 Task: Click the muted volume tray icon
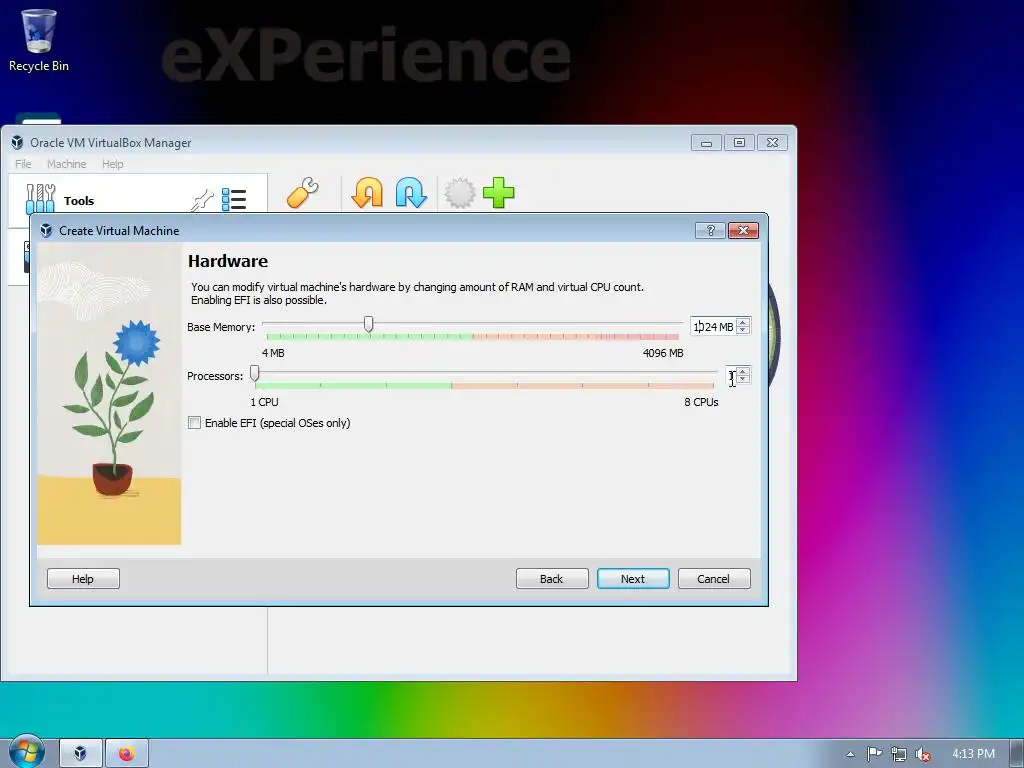pyautogui.click(x=923, y=754)
